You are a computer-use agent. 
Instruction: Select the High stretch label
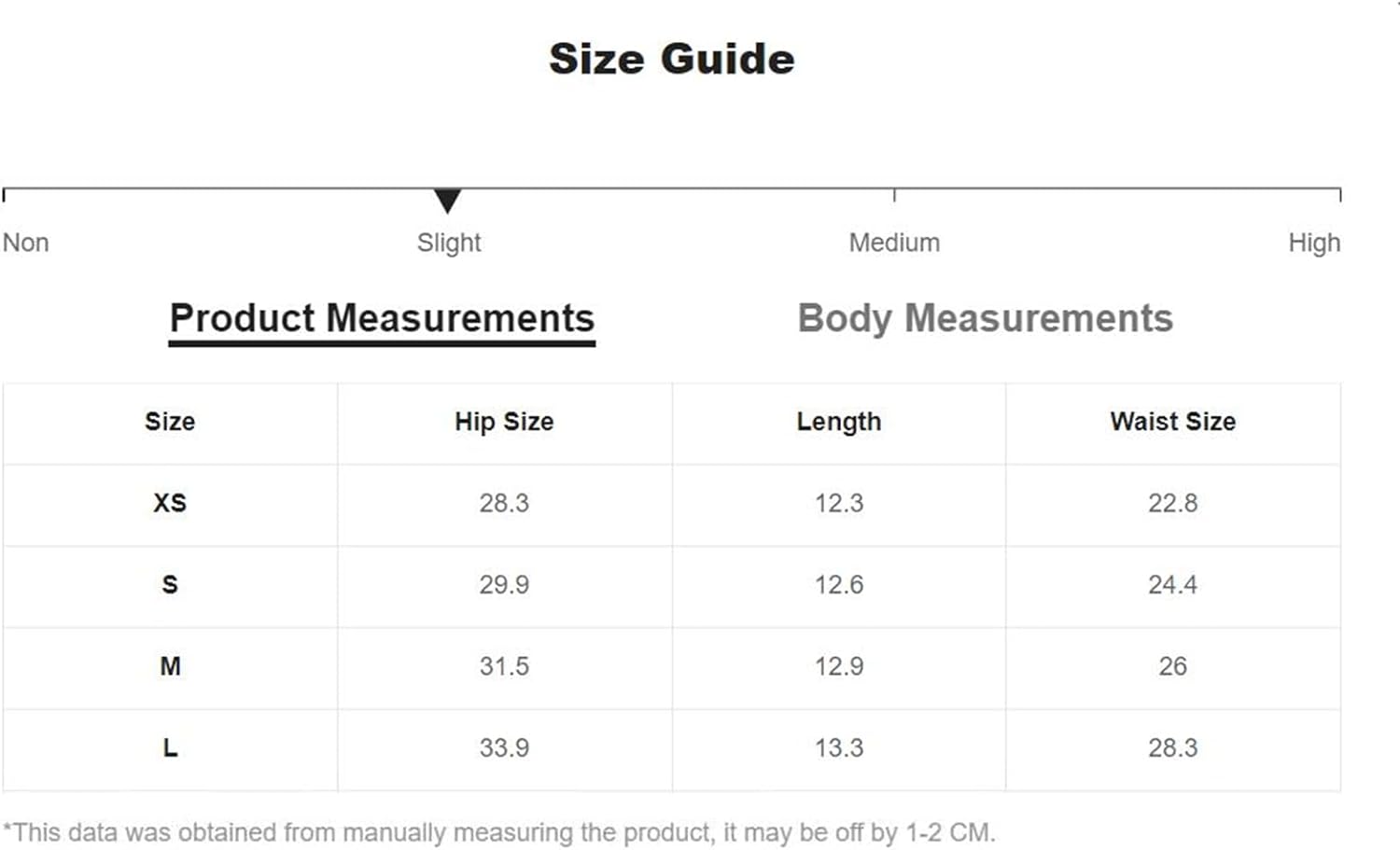pos(1314,243)
